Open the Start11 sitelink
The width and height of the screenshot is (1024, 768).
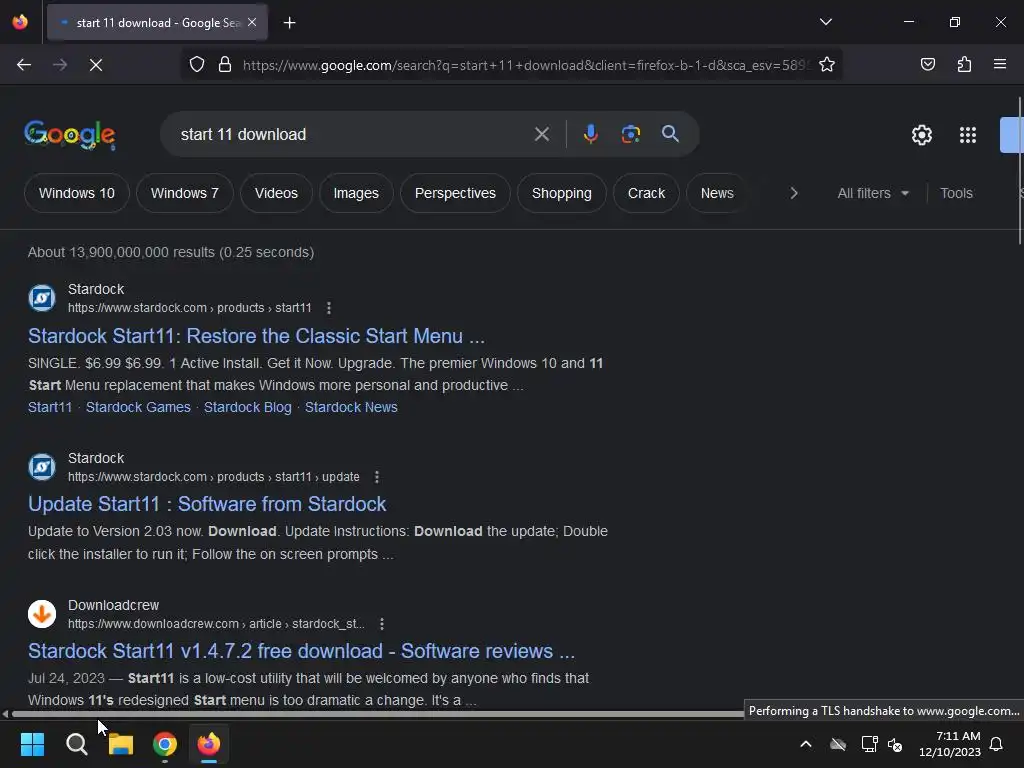click(50, 407)
